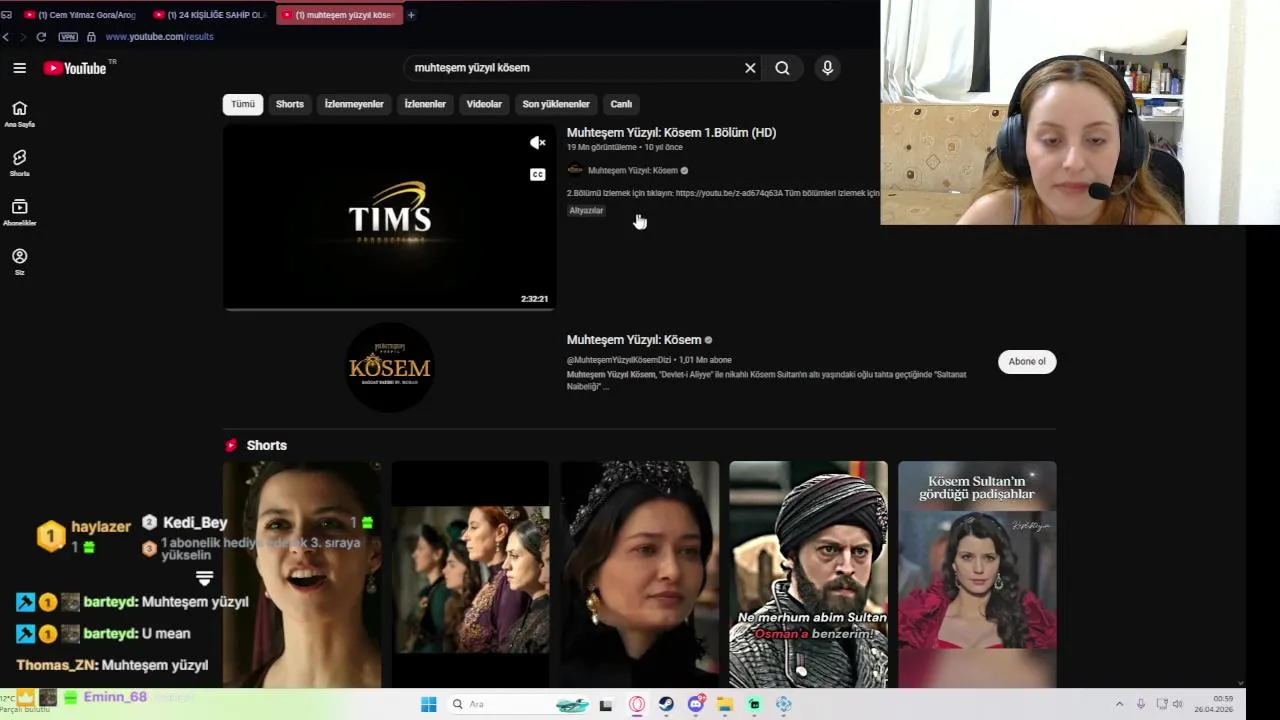Select the Canlı filter chip
This screenshot has width=1280, height=720.
pyautogui.click(x=621, y=104)
